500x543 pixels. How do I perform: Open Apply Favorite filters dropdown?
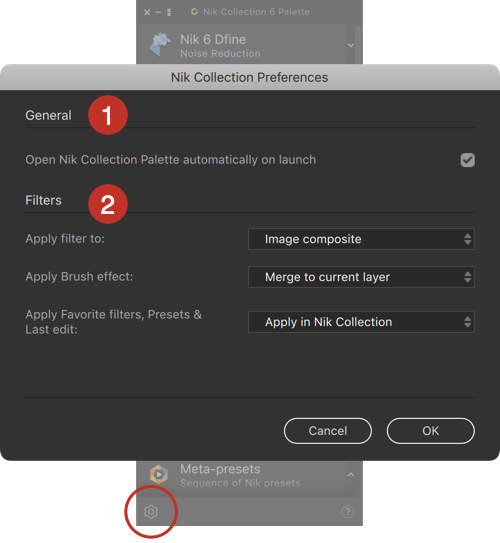click(x=361, y=322)
